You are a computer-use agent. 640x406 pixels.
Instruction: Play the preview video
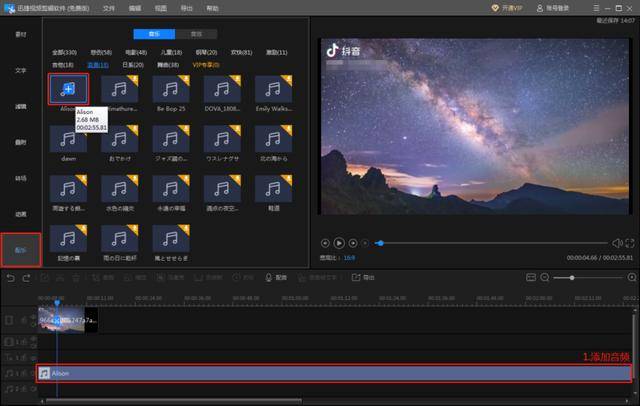coord(339,243)
